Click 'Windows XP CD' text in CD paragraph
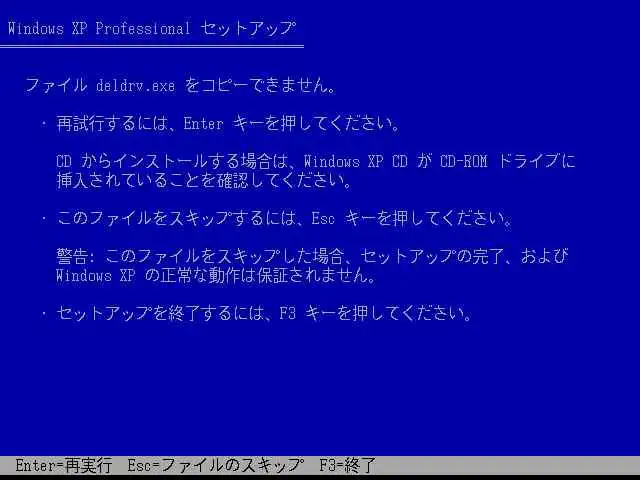Image resolution: width=640 pixels, height=480 pixels. pos(356,161)
